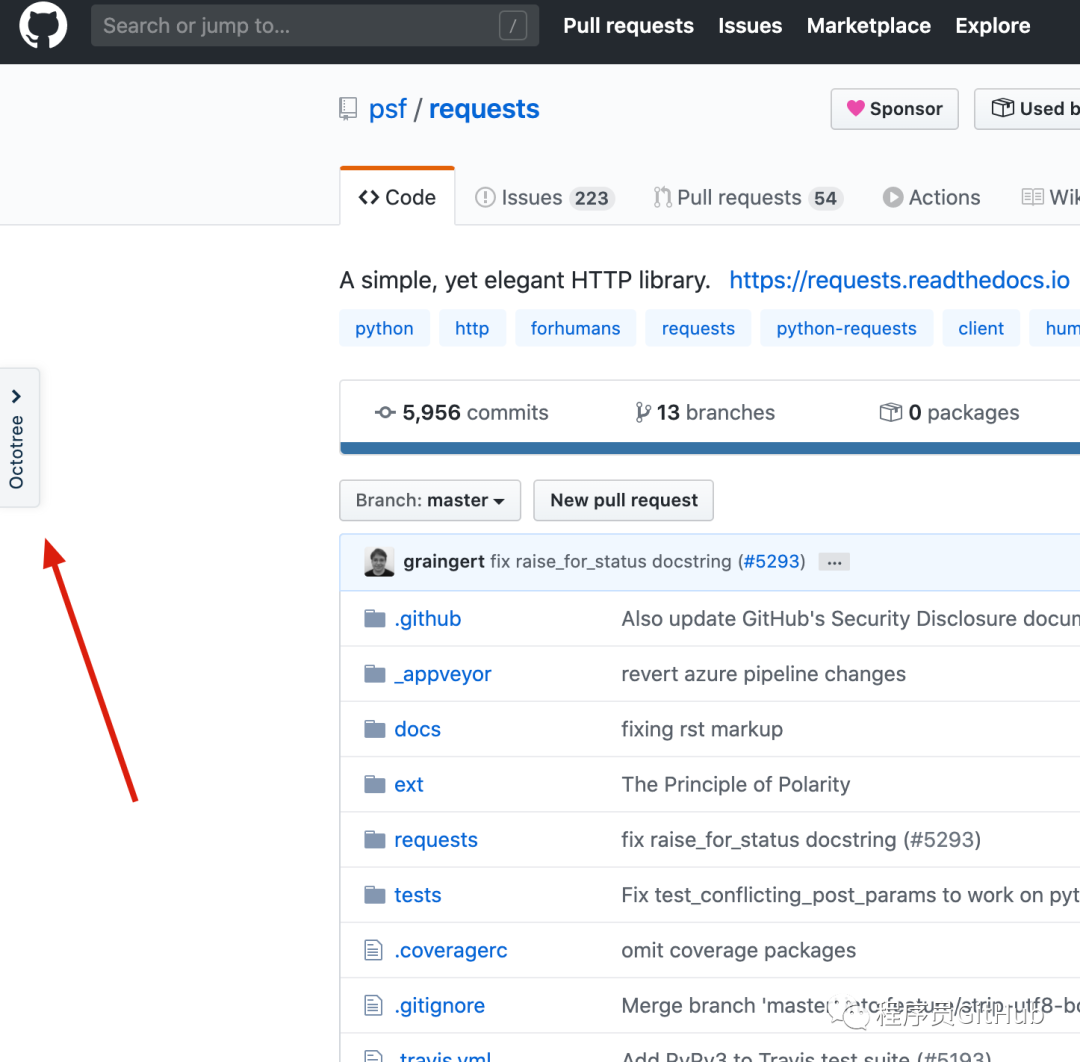Select the requests topic tag
Screen dimensions: 1080x1062
(x=698, y=328)
